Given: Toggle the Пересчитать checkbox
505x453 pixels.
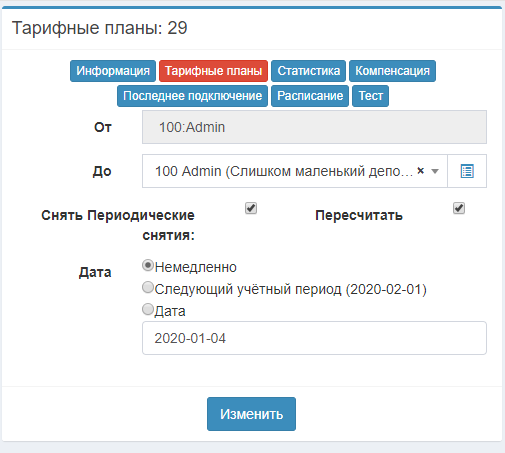Looking at the screenshot, I should [x=459, y=208].
